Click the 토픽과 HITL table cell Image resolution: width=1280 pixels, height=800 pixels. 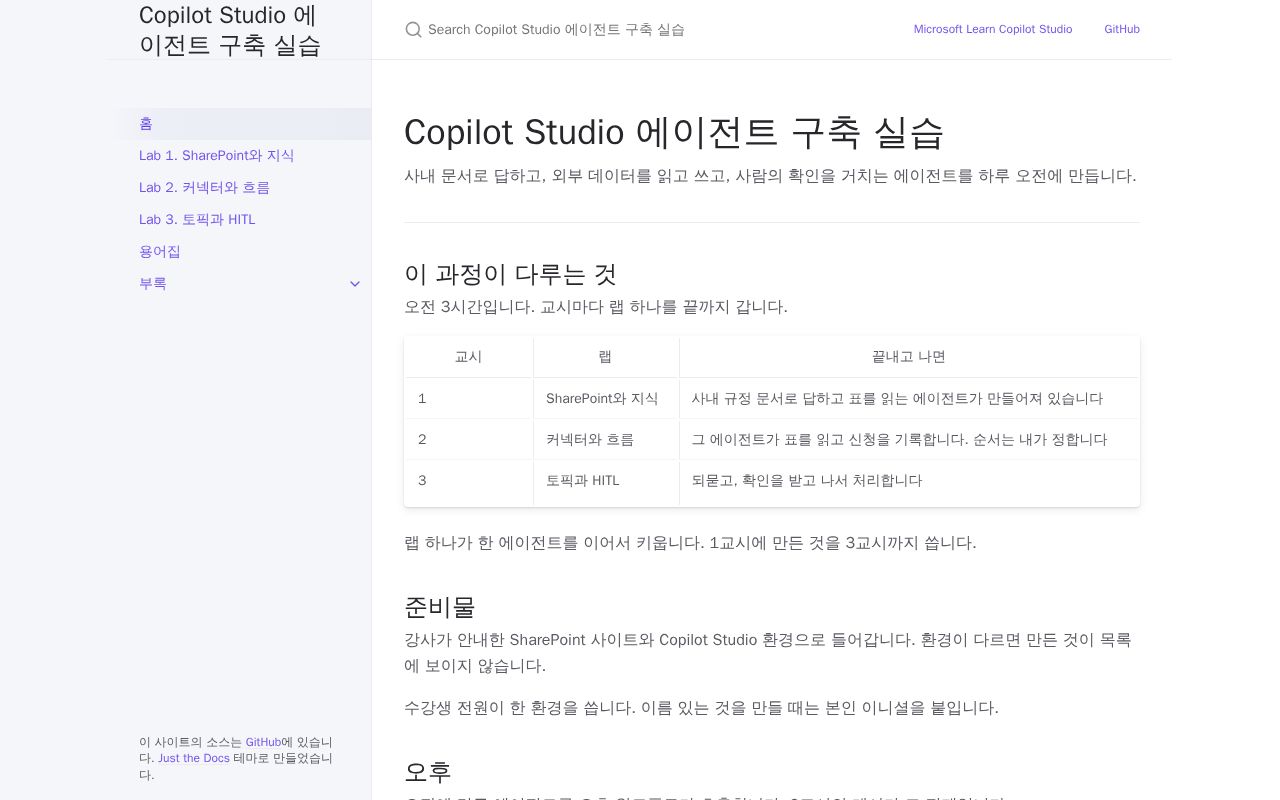pyautogui.click(x=606, y=481)
